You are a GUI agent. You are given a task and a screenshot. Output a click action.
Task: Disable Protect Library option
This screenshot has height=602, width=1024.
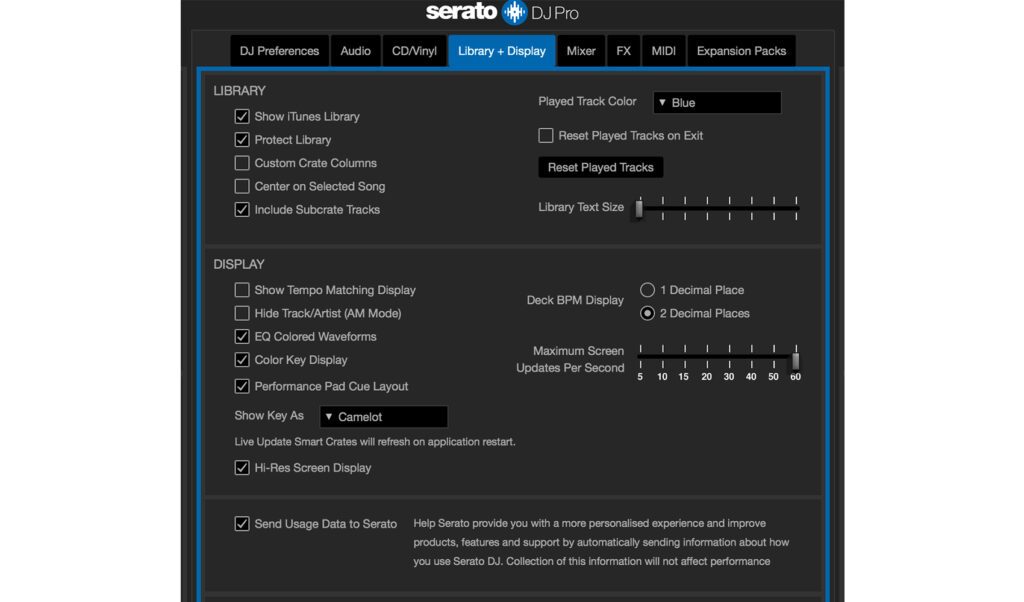[x=242, y=140]
